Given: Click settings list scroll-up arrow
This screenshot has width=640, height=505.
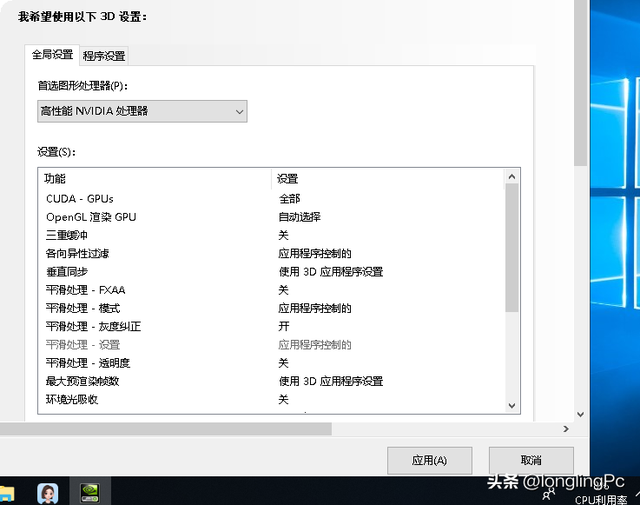Looking at the screenshot, I should tap(512, 177).
